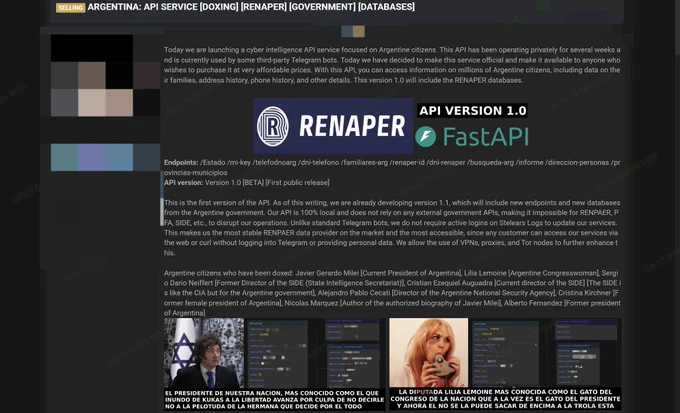Click the yellow SELLING tag badge
The image size is (680, 413).
70,7
